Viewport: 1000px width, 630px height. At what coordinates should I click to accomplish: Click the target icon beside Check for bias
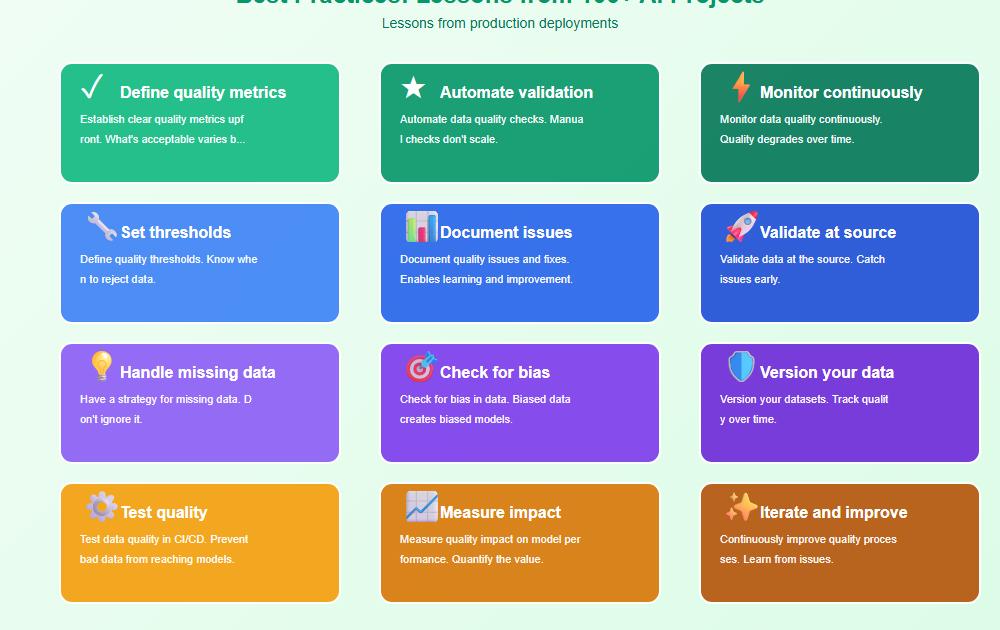pos(421,367)
